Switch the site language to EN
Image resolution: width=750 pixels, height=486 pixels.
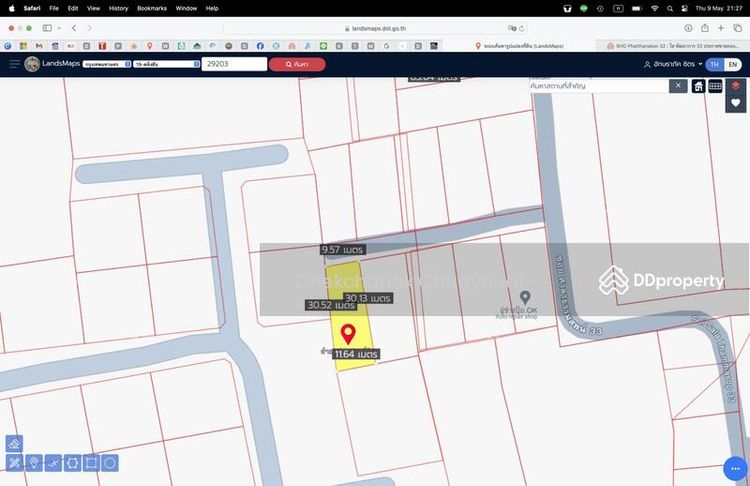[x=732, y=64]
